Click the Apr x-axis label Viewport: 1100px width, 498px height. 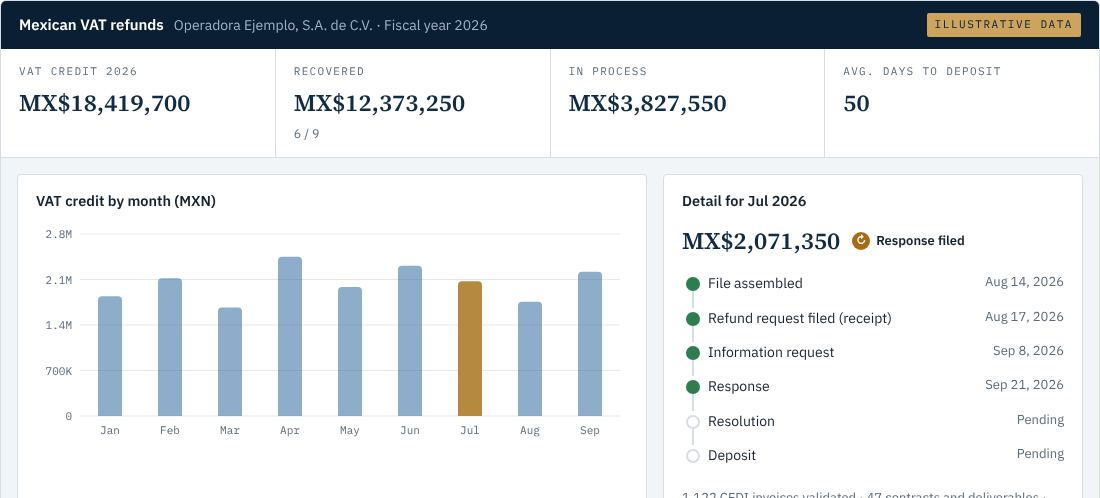[290, 431]
